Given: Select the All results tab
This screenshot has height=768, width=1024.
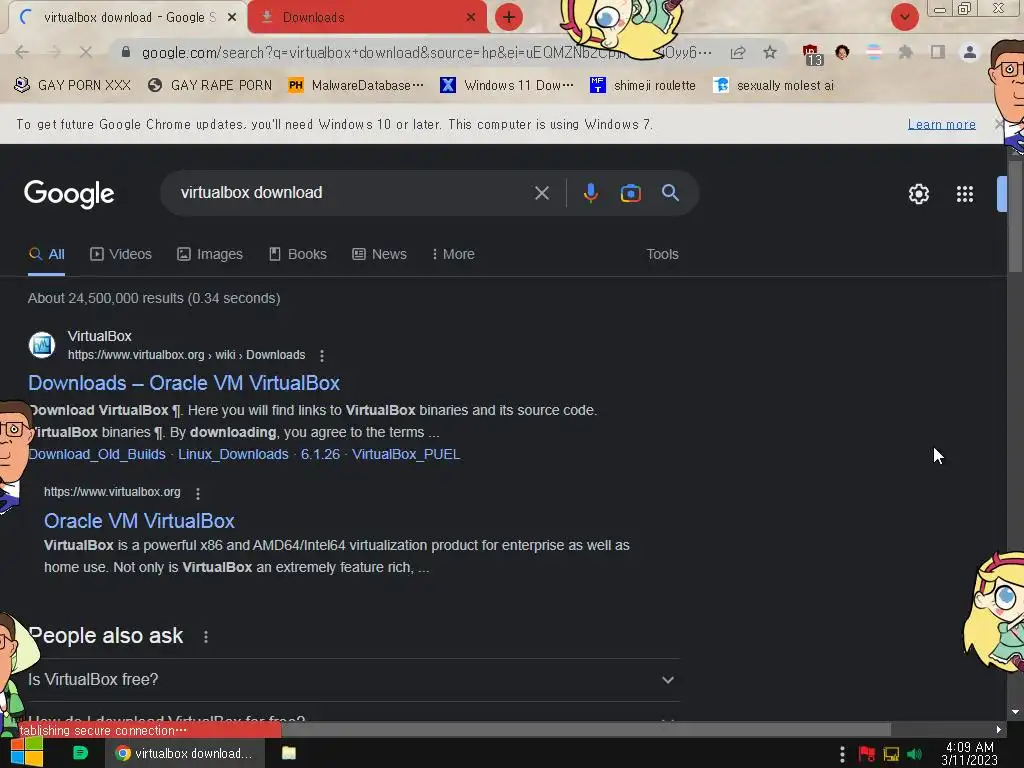Looking at the screenshot, I should [46, 254].
